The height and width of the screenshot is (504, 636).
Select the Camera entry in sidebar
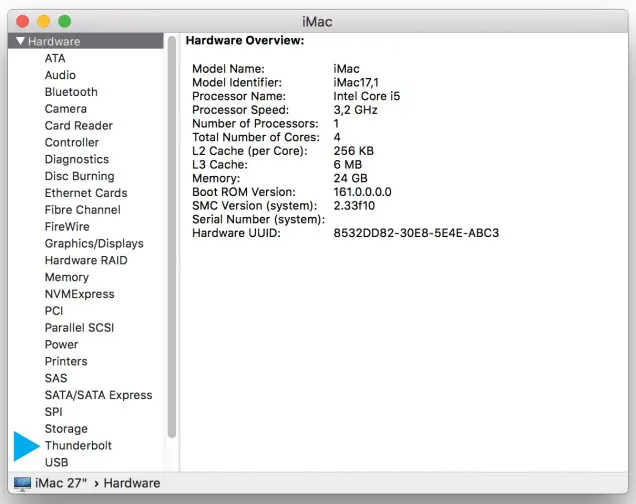point(65,109)
